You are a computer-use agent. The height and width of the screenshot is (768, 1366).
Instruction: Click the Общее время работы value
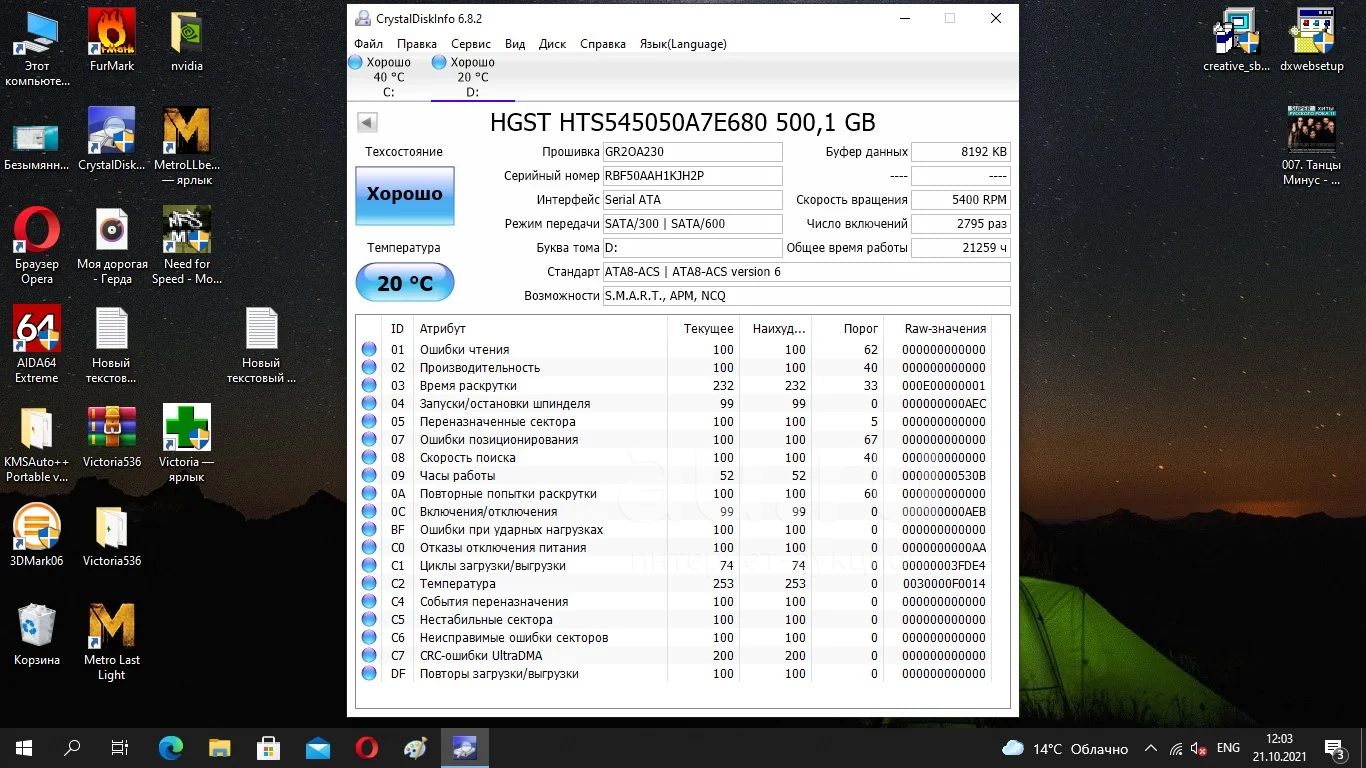click(961, 248)
